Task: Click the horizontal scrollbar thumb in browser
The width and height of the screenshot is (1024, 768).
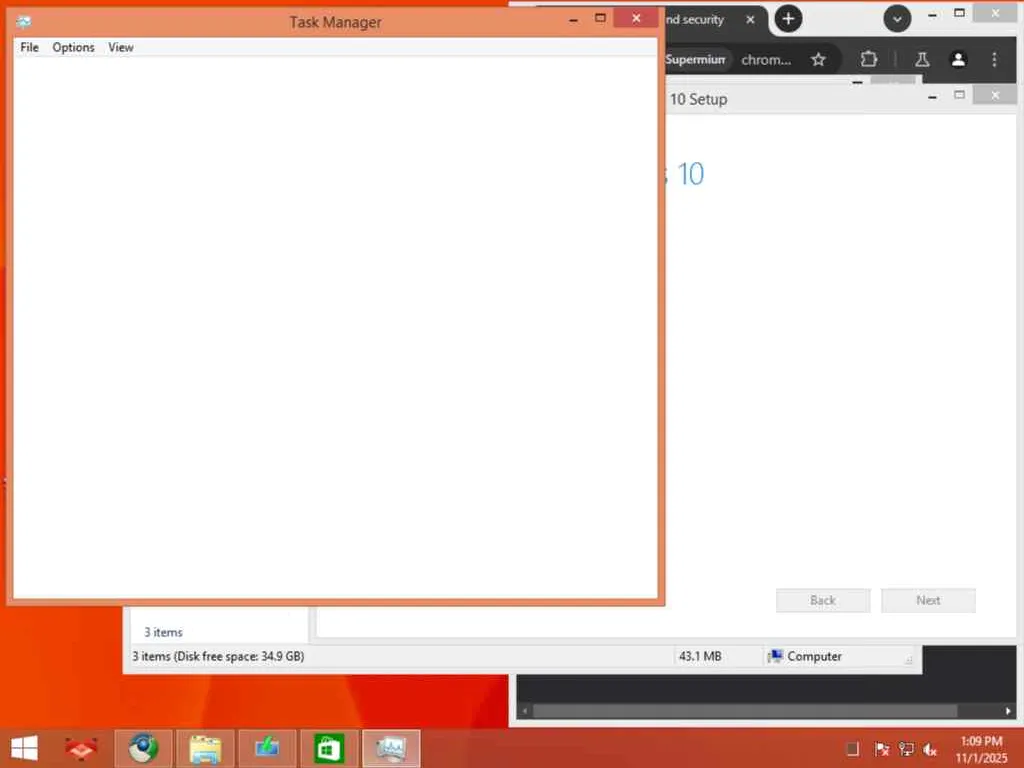Action: click(745, 711)
